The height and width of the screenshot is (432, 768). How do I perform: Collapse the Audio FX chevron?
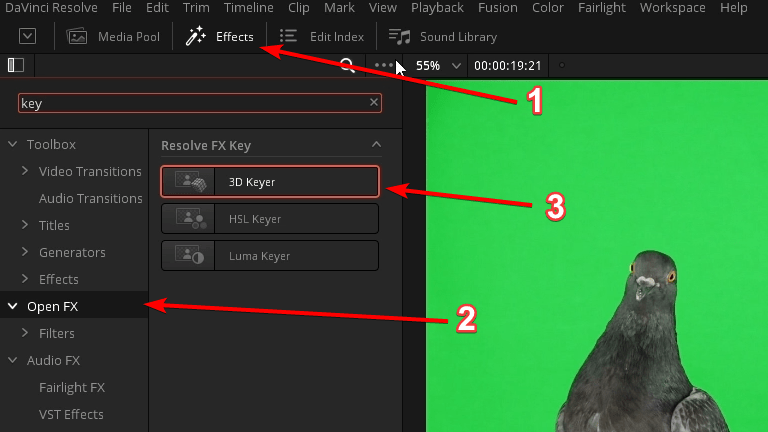tap(13, 360)
